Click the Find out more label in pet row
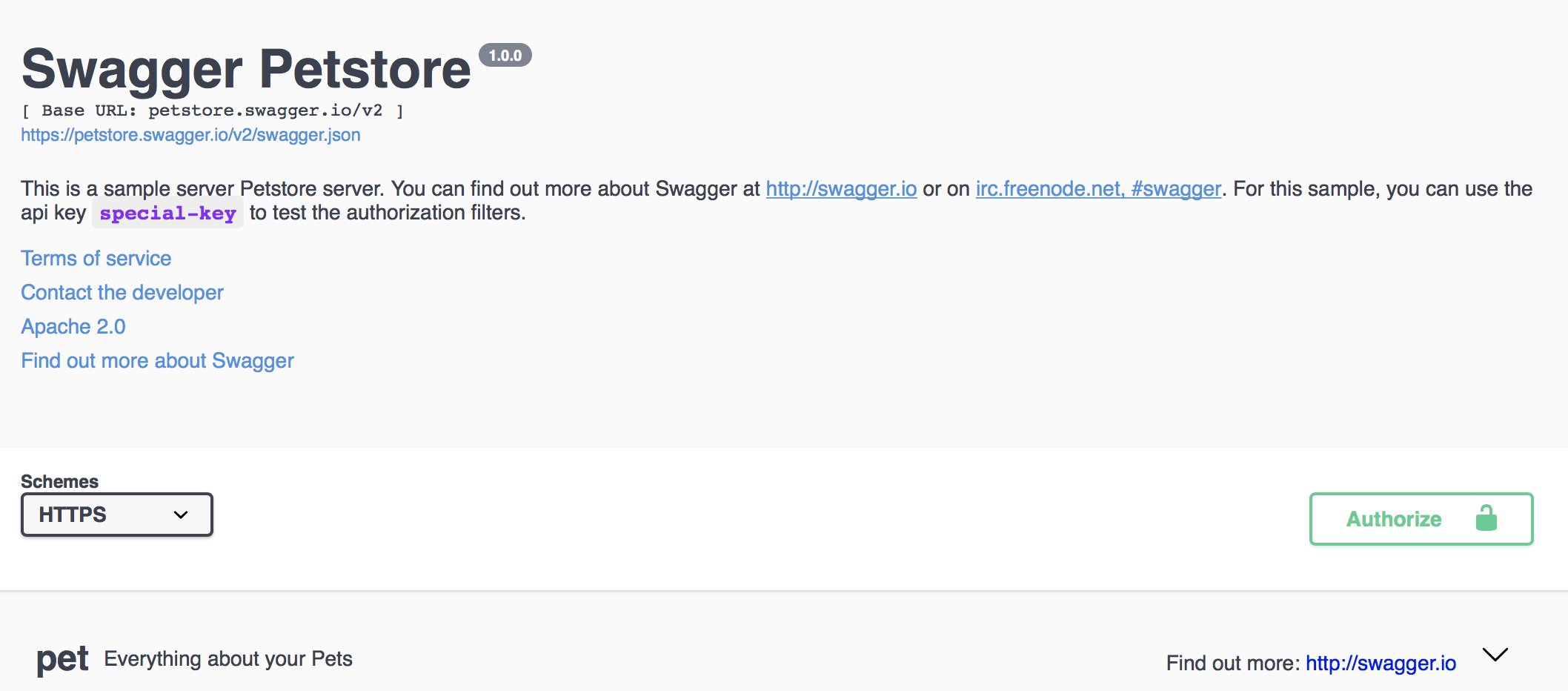Image resolution: width=1568 pixels, height=691 pixels. (1232, 663)
